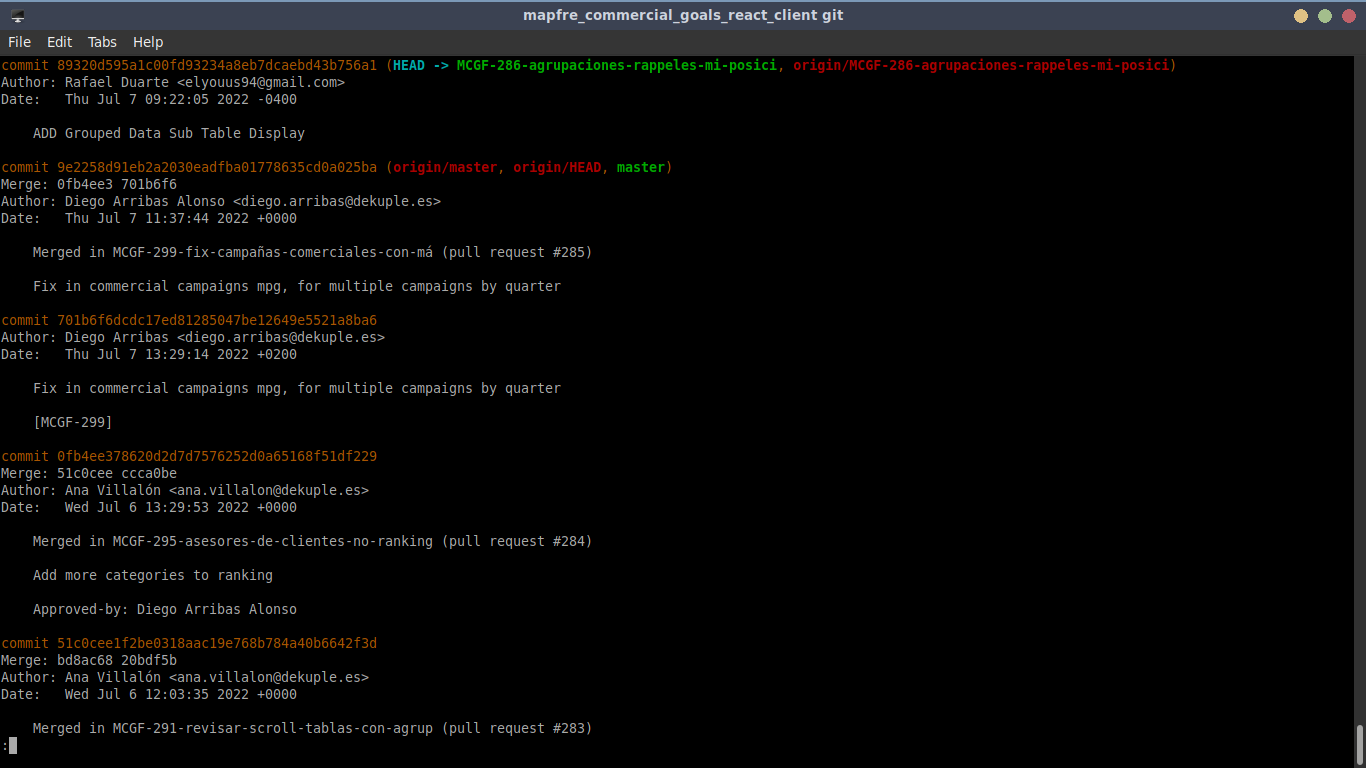Close the terminal with red circle button
This screenshot has width=1366, height=768.
tap(1348, 16)
